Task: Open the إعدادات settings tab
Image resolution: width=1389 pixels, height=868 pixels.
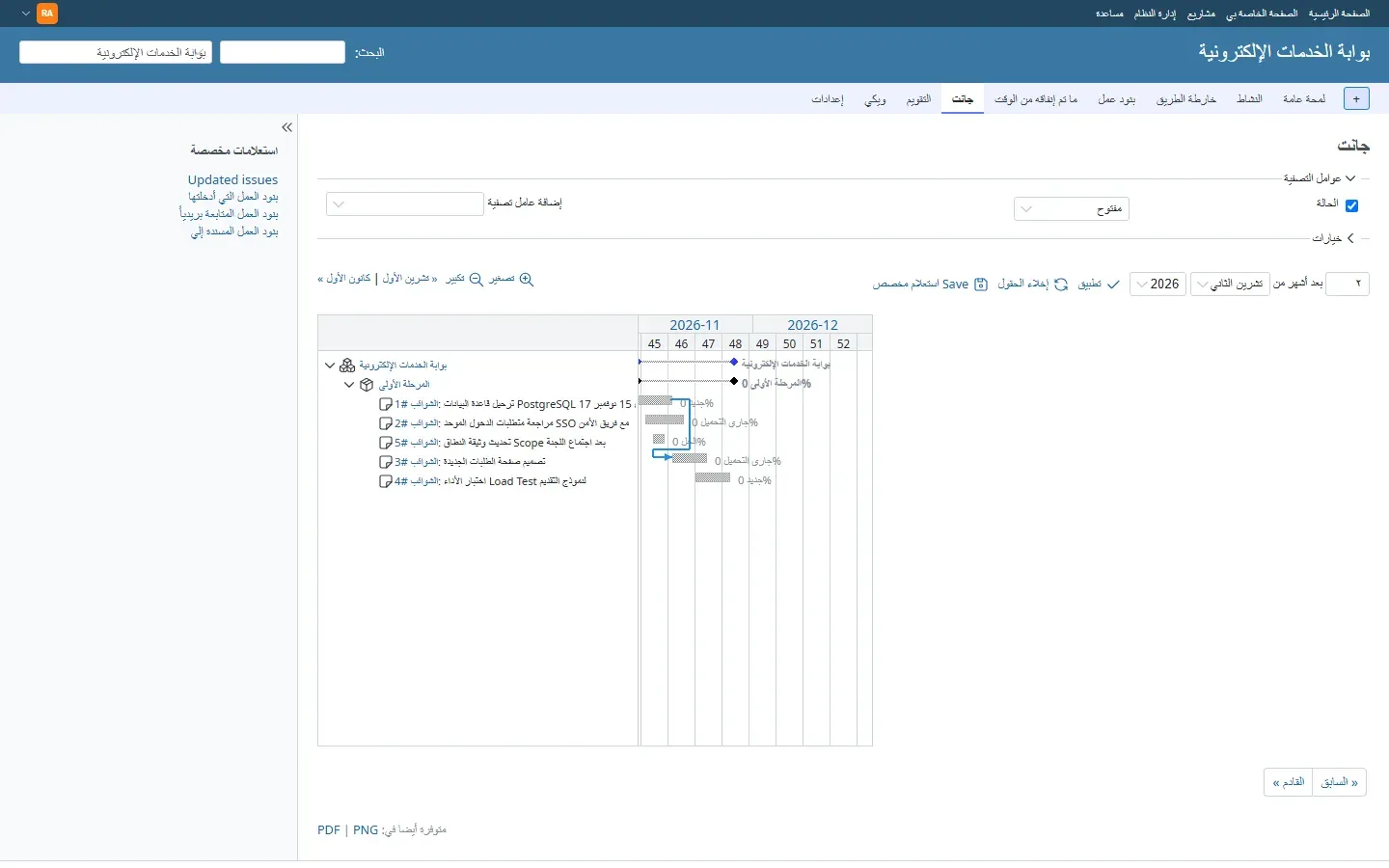Action: coord(828,99)
